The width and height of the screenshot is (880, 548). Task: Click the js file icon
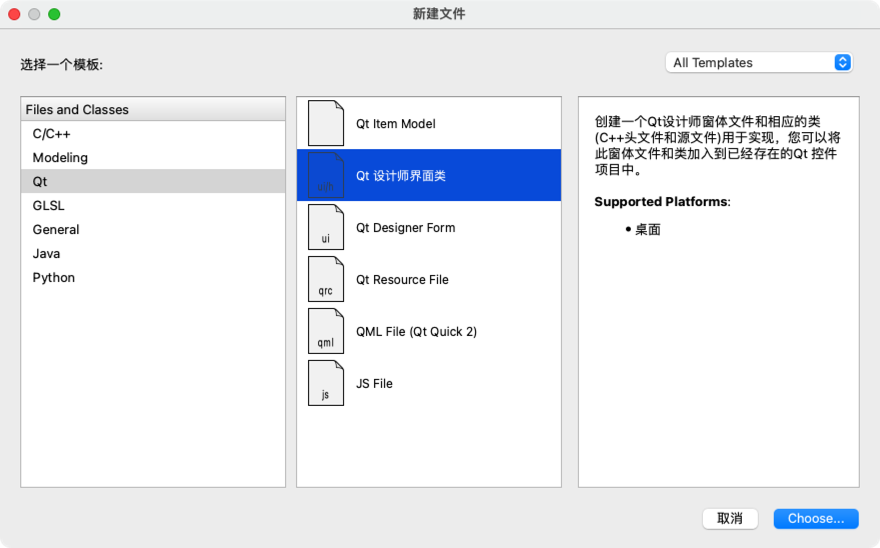[326, 383]
